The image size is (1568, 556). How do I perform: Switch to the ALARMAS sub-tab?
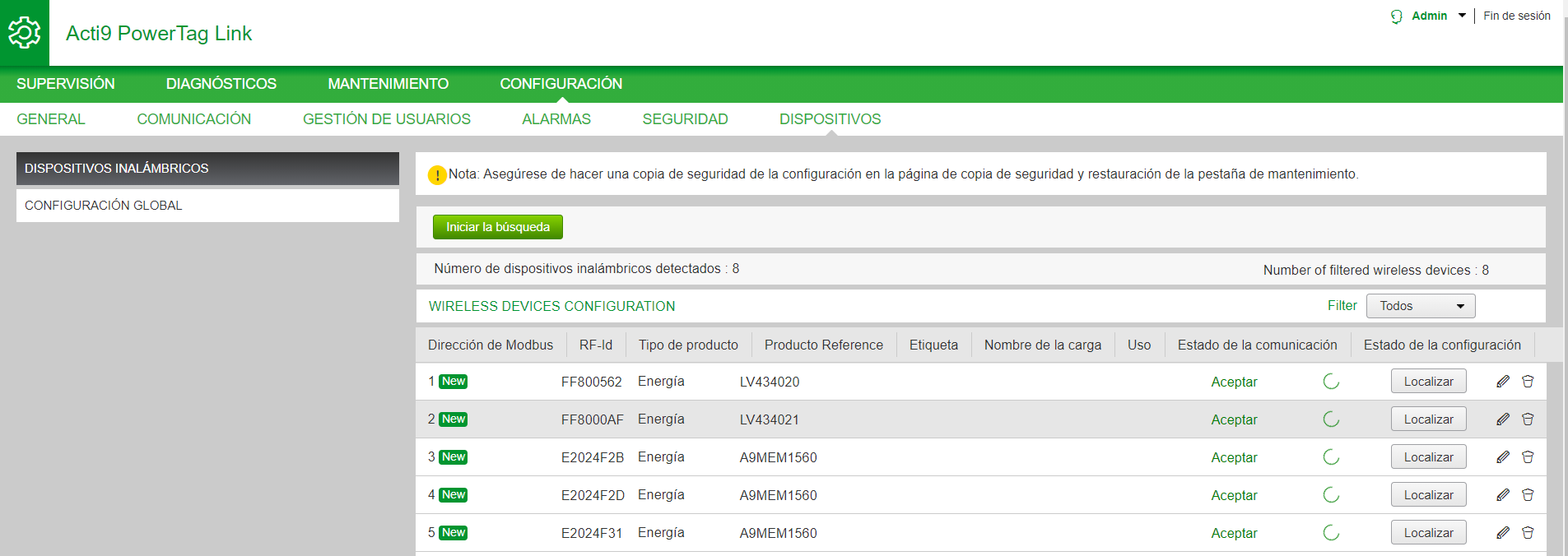click(x=556, y=119)
